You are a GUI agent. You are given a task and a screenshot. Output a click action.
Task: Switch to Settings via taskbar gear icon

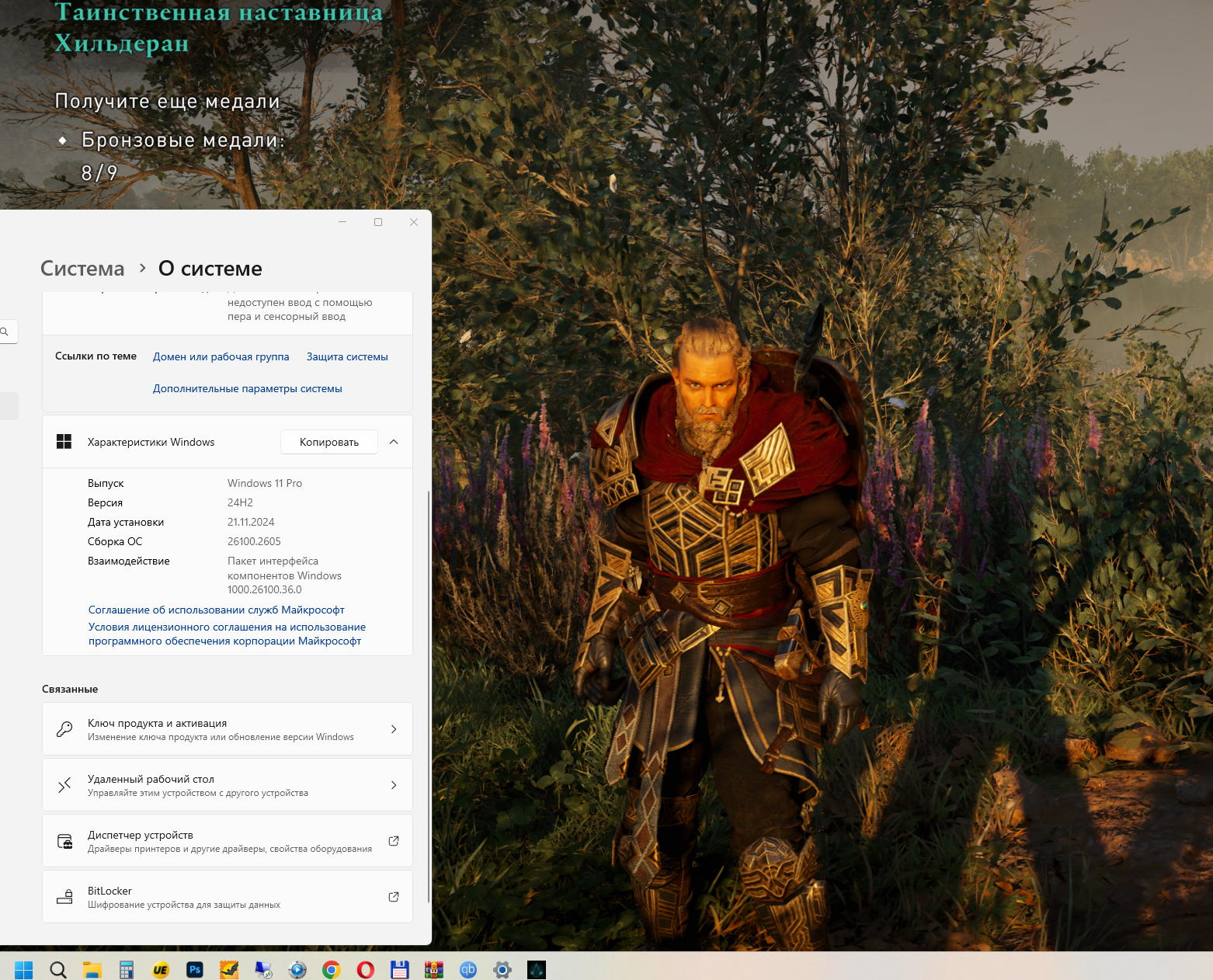[502, 970]
